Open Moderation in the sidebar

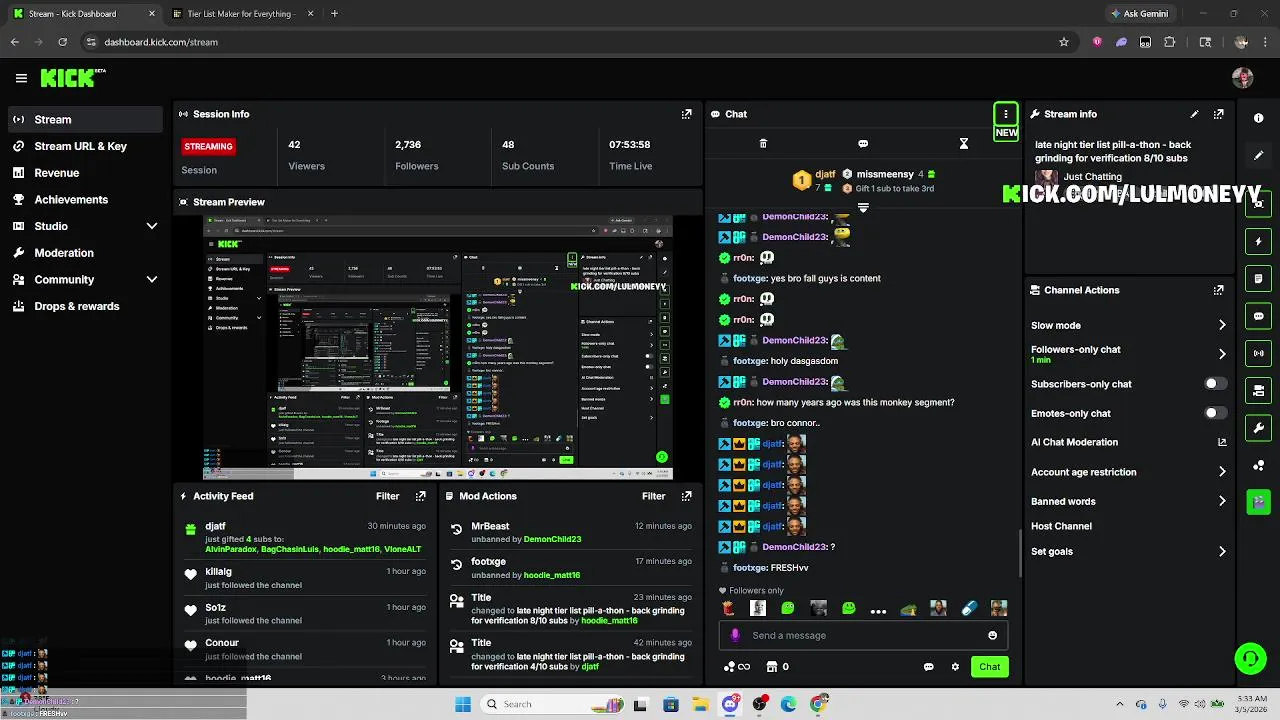coord(85,253)
